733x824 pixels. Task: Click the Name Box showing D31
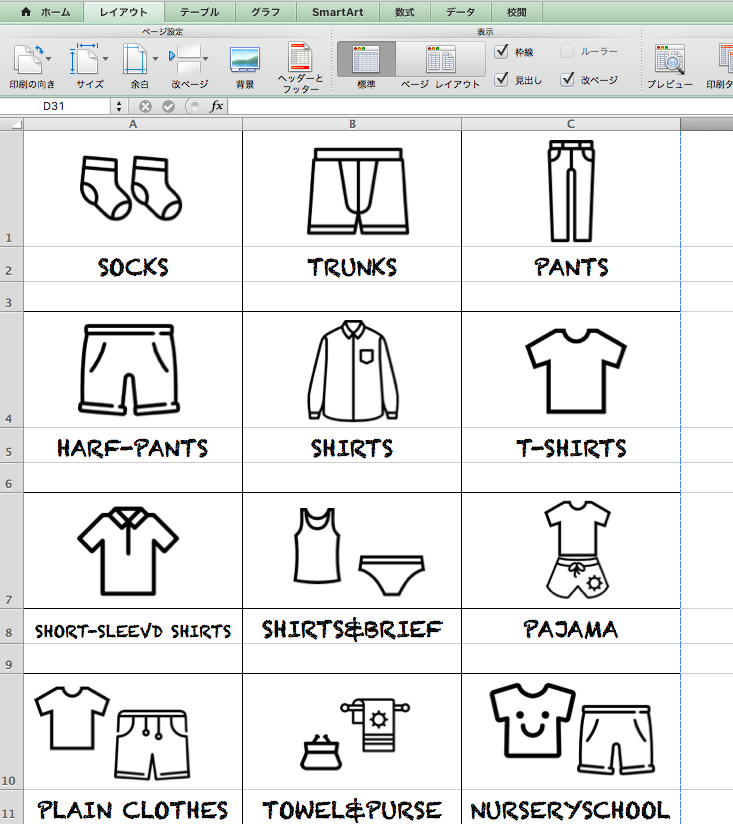pyautogui.click(x=55, y=107)
